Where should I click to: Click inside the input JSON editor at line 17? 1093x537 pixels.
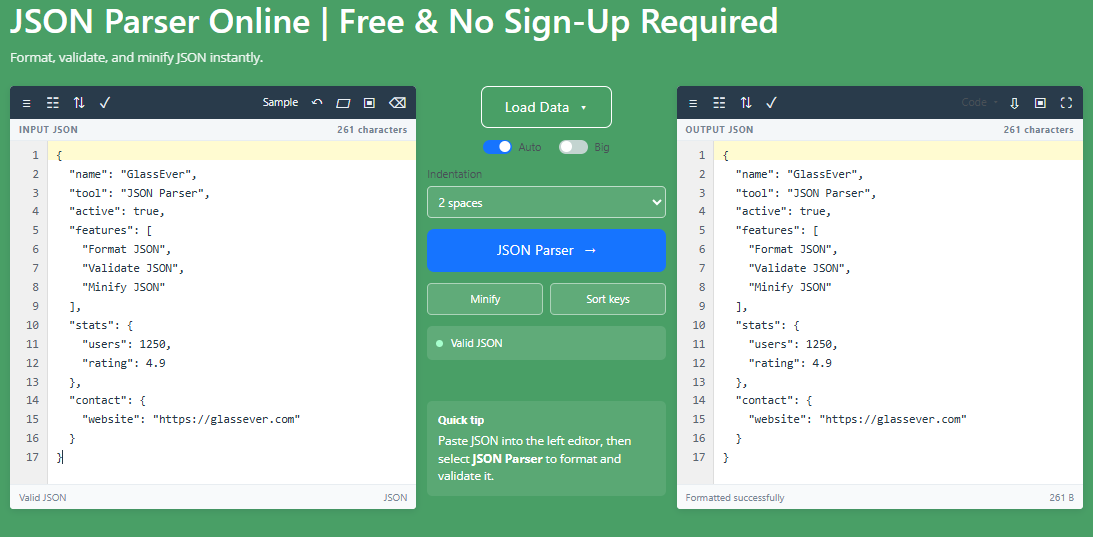231,457
